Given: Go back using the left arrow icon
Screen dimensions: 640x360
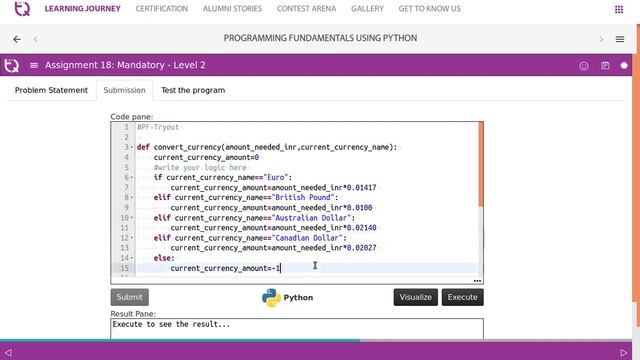Looking at the screenshot, I should 17,39.
